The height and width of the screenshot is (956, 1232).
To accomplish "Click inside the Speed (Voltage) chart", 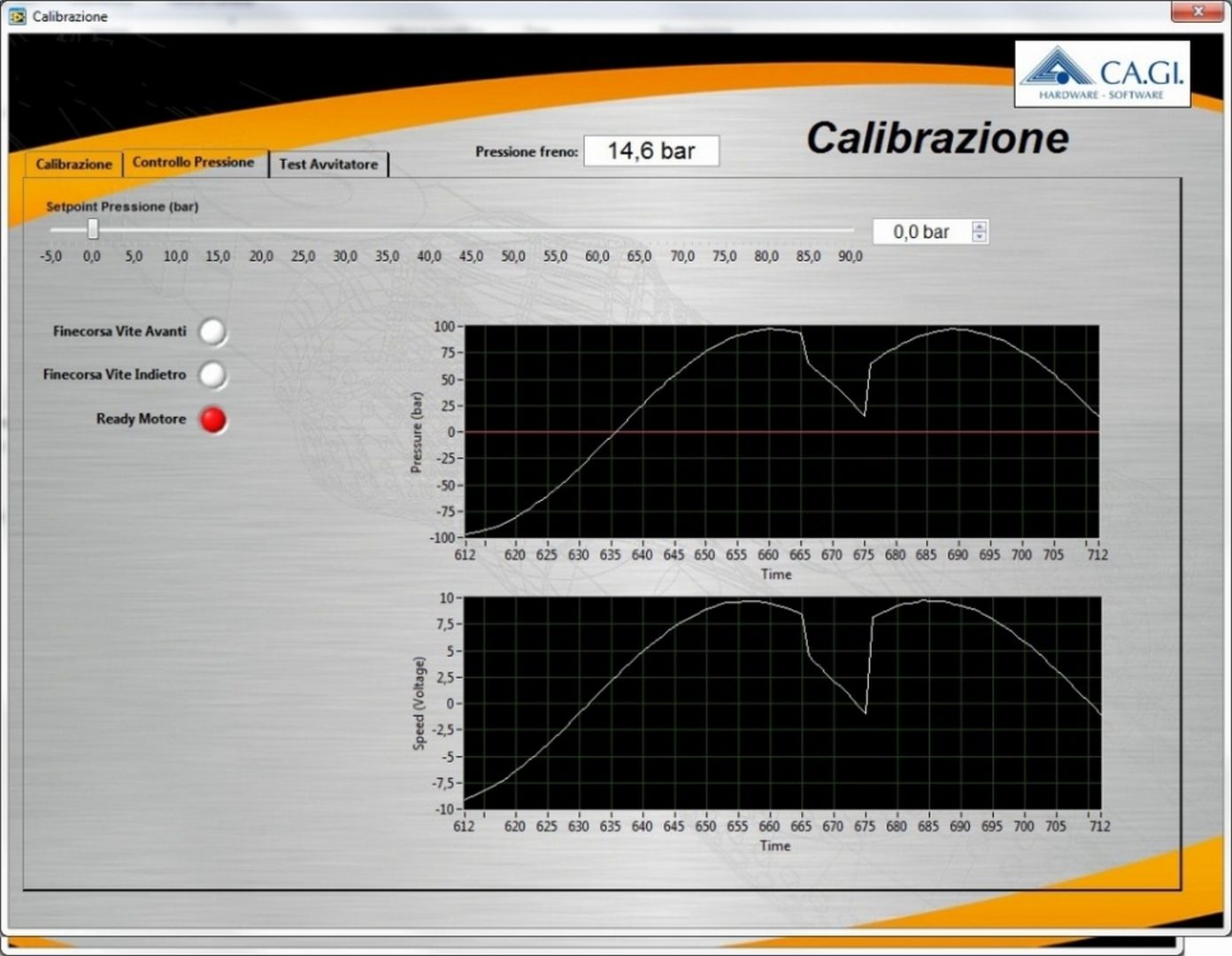I will [x=782, y=703].
